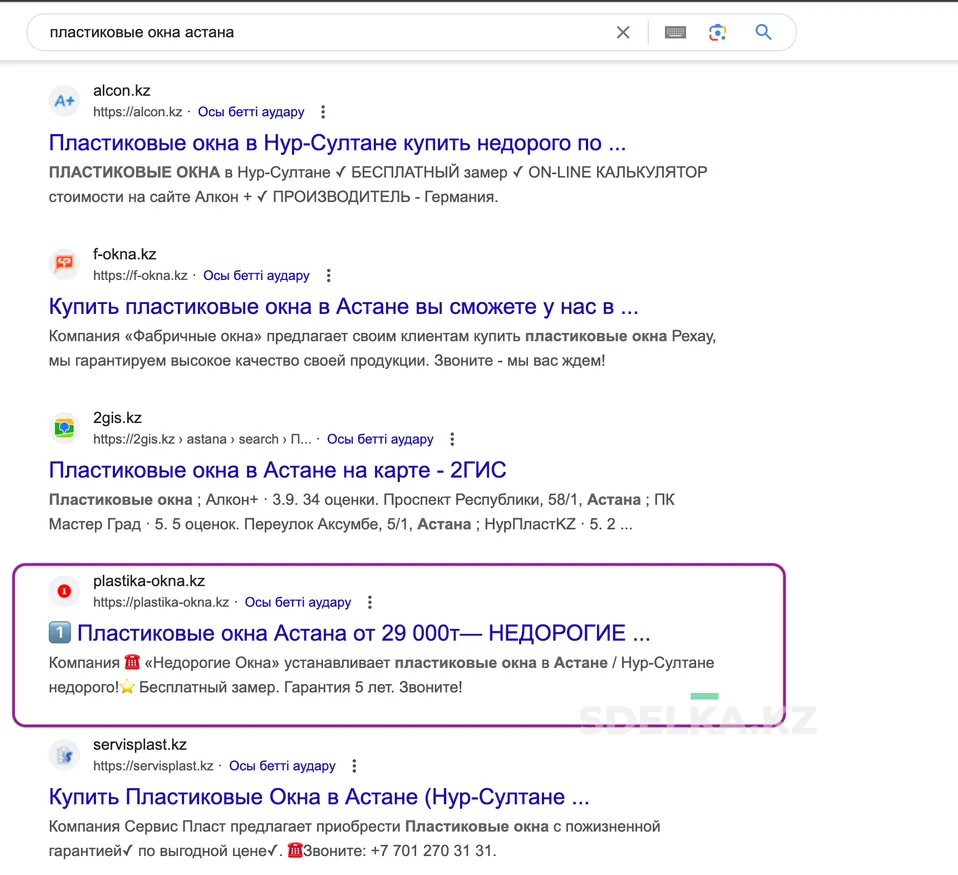Click snippet text 'Бесплатный замер. Гарантия 5 лет. Звоните!'
Image resolution: width=958 pixels, height=875 pixels.
point(301,687)
